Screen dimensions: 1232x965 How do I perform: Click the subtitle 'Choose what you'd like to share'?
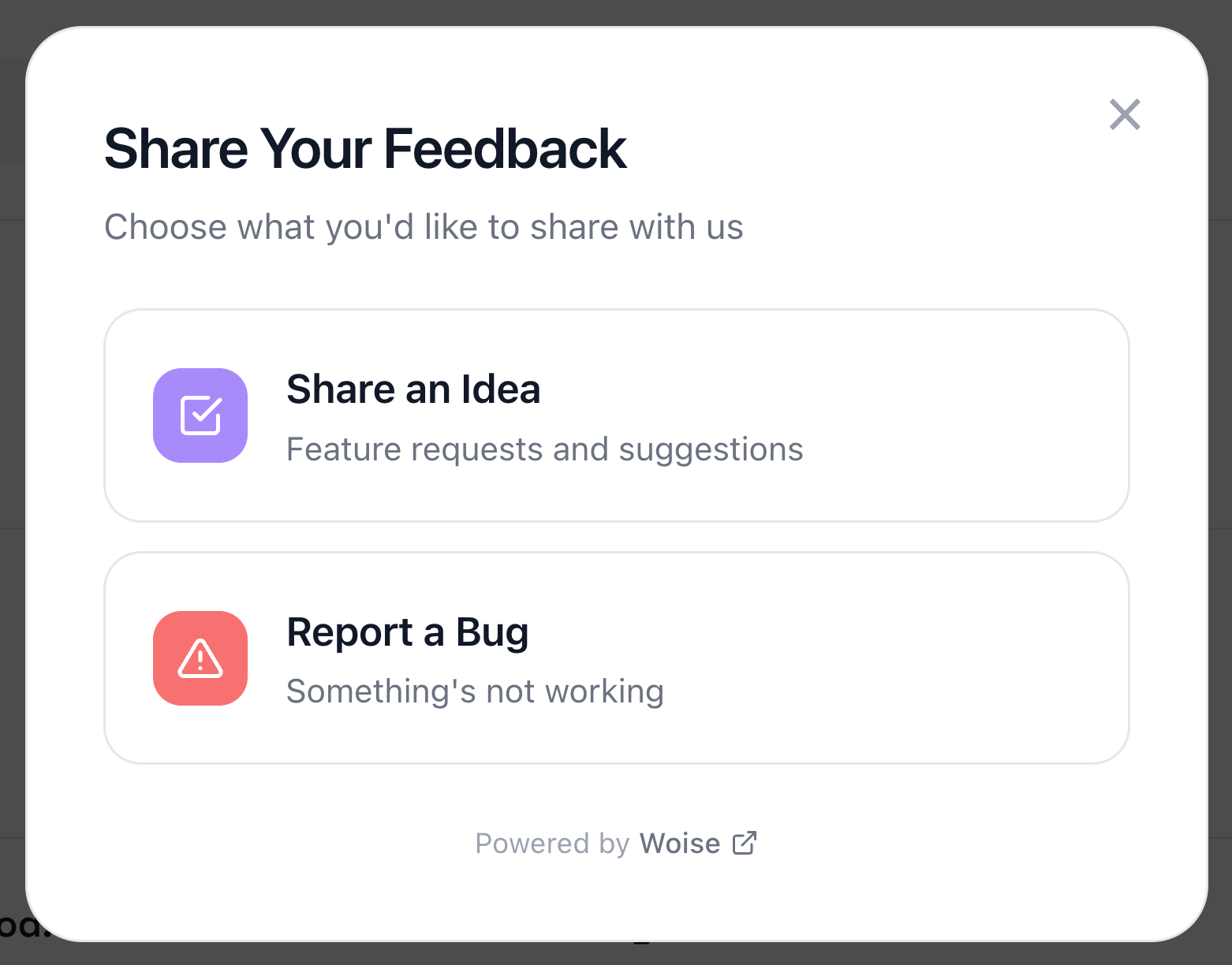pyautogui.click(x=424, y=226)
